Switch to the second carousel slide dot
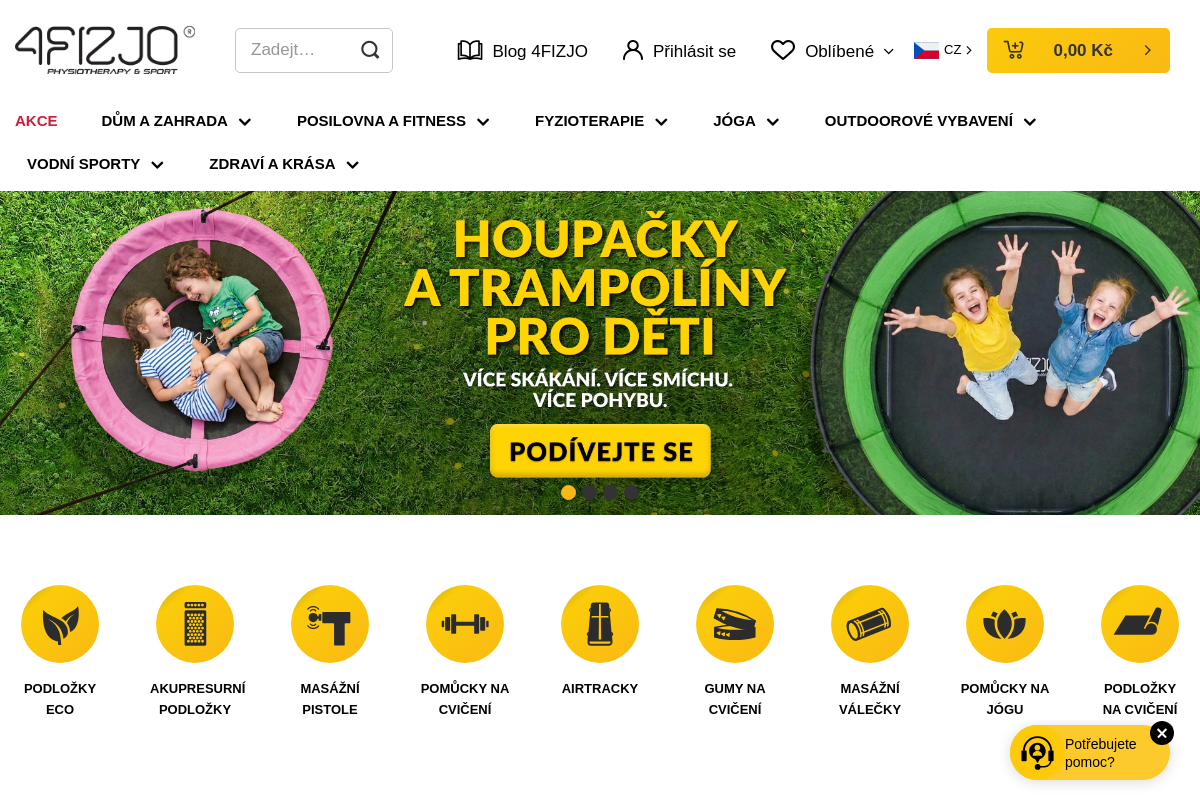Screen dimensions: 1200x800 coord(590,492)
